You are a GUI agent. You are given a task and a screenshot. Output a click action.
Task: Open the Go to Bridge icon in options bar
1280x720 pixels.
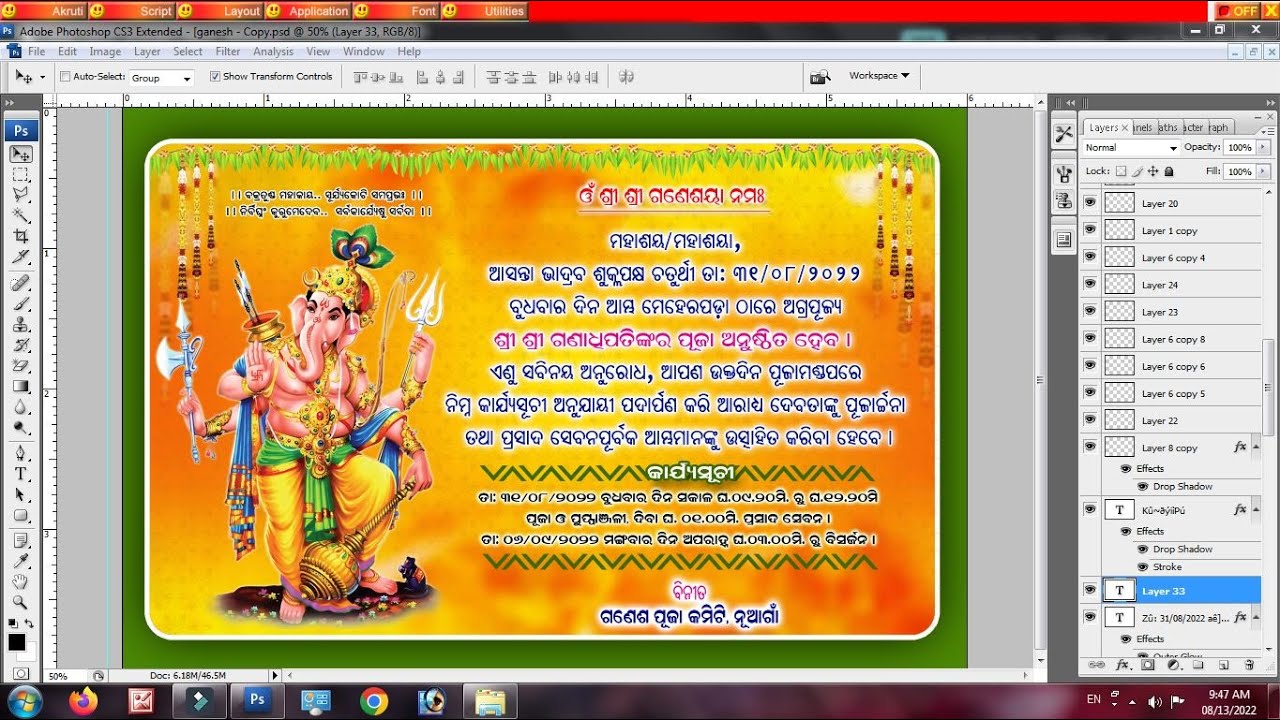(820, 76)
